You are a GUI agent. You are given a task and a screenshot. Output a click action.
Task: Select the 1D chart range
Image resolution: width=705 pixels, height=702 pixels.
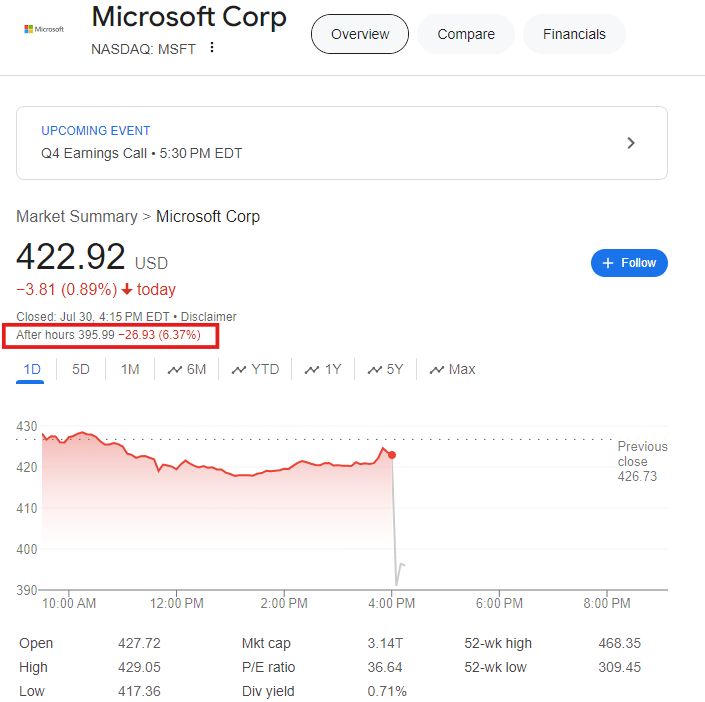[32, 369]
